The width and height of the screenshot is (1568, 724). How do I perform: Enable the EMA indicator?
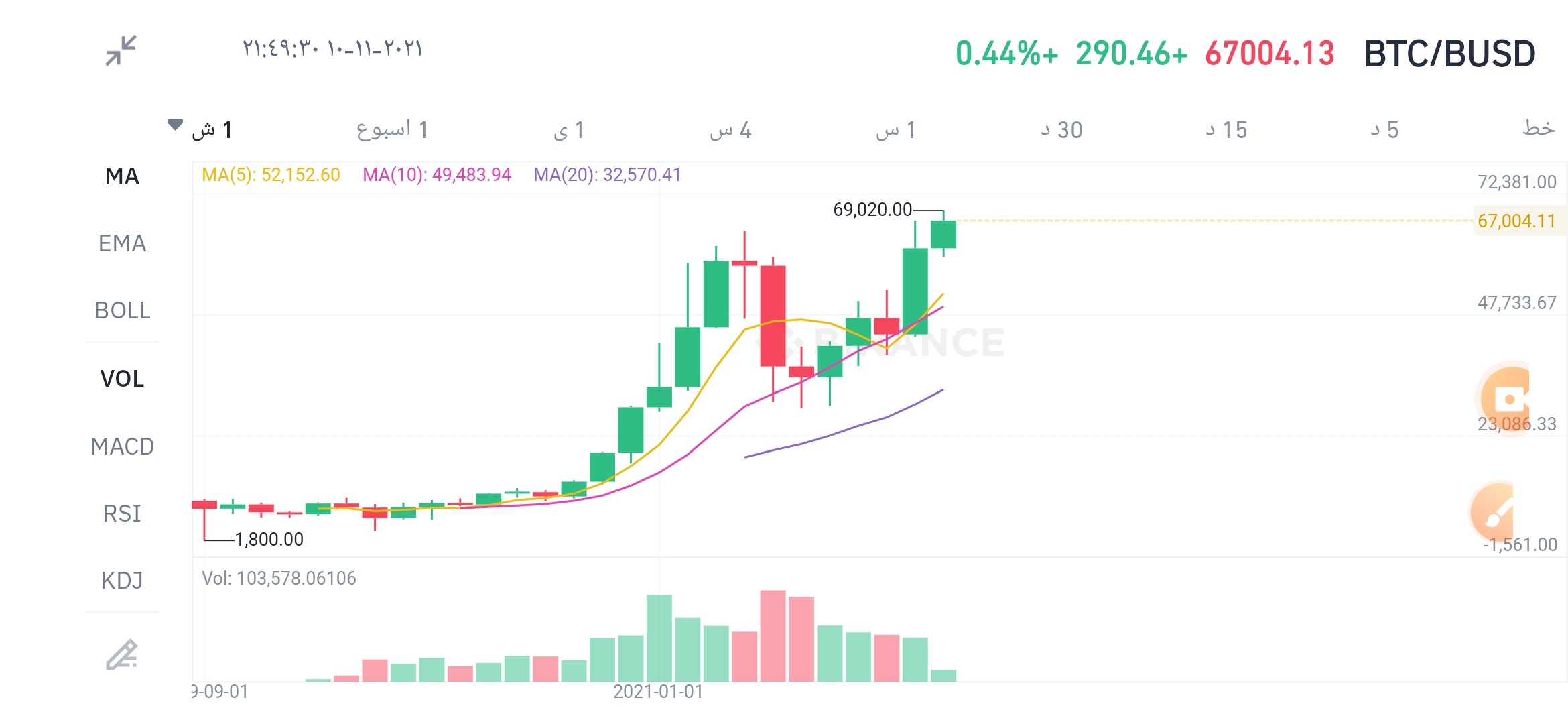122,243
